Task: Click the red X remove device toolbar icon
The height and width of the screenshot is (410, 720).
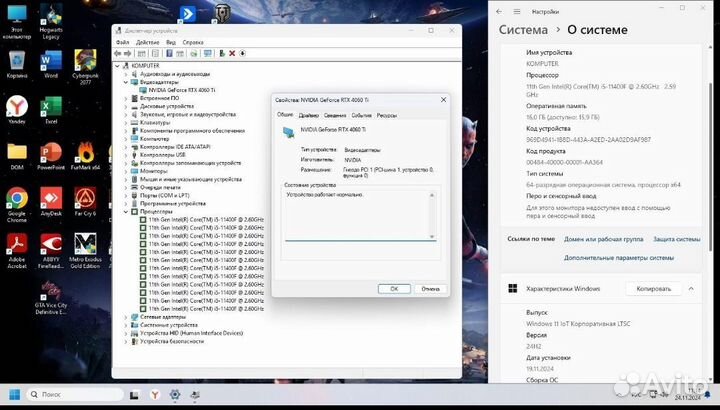Action: (232, 53)
